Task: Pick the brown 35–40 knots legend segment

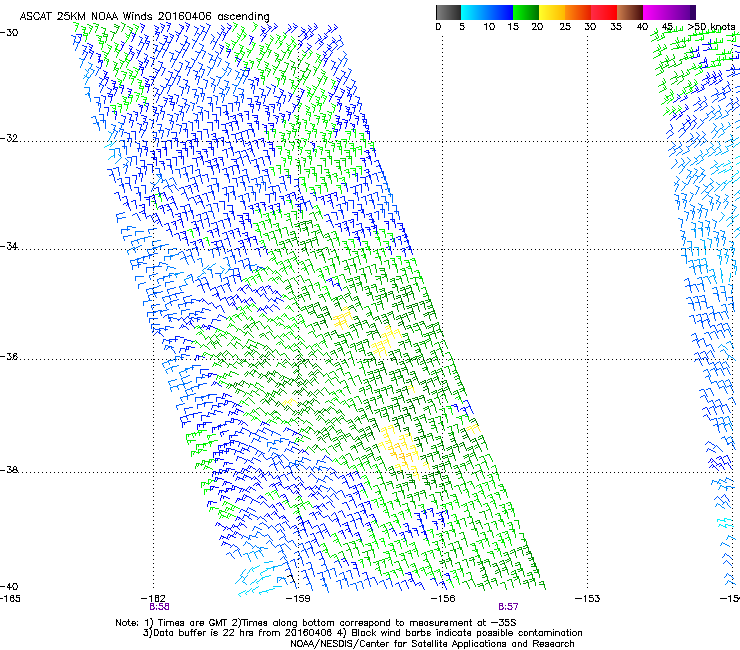Action: [630, 12]
